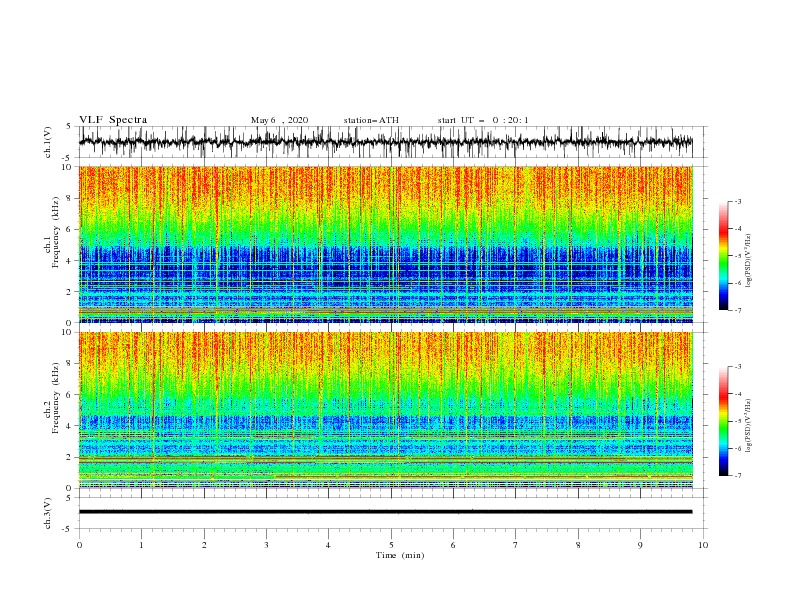792x612 pixels.
Task: Click the "ch.1(V)" waveform axis label
Action: tap(48, 142)
